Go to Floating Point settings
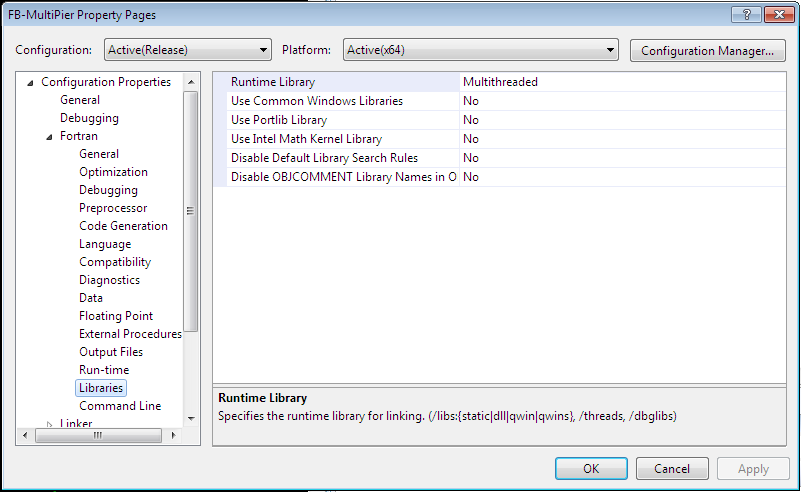Image resolution: width=801 pixels, height=492 pixels. tap(116, 316)
